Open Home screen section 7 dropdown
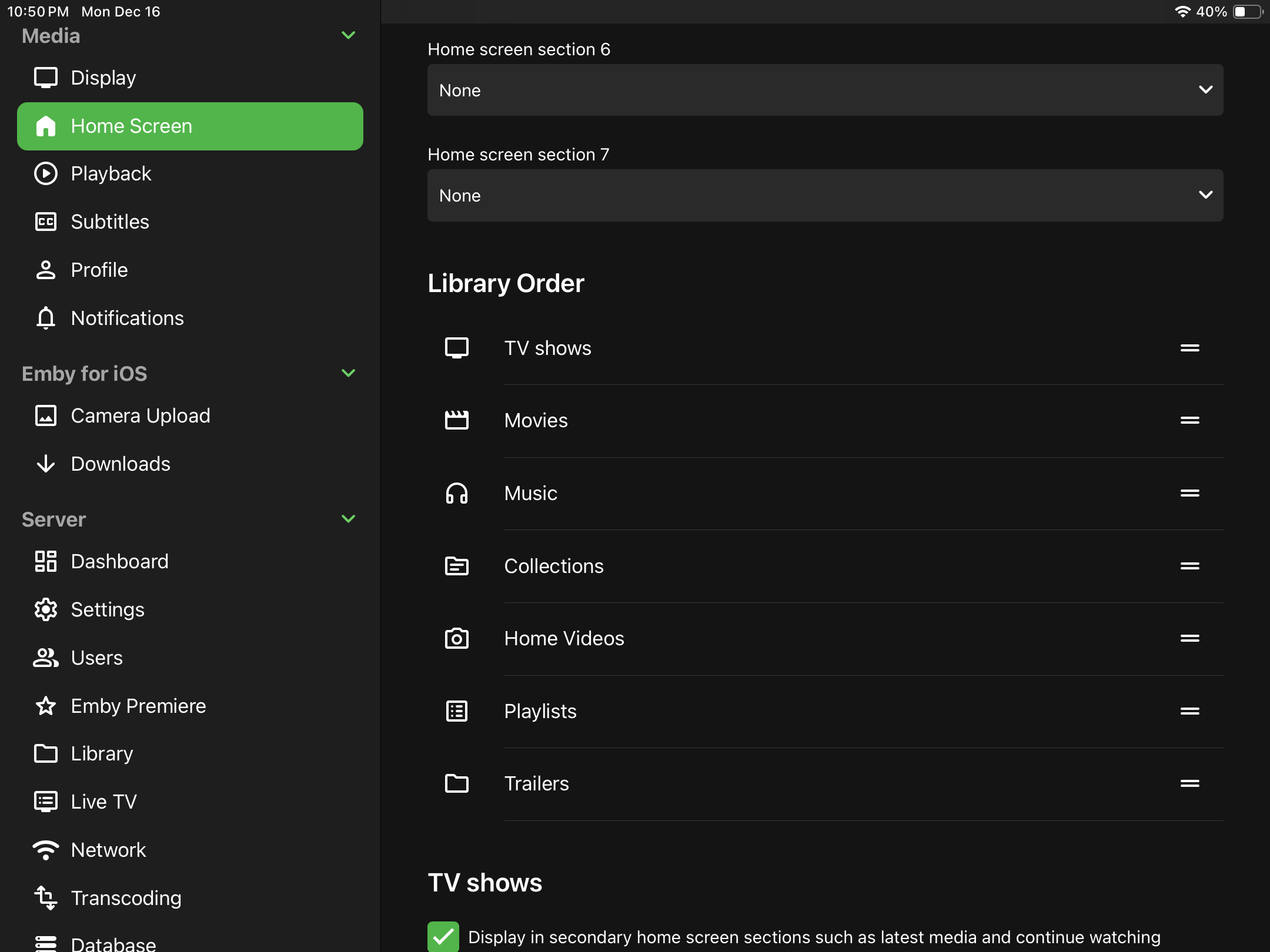Viewport: 1270px width, 952px height. (825, 195)
